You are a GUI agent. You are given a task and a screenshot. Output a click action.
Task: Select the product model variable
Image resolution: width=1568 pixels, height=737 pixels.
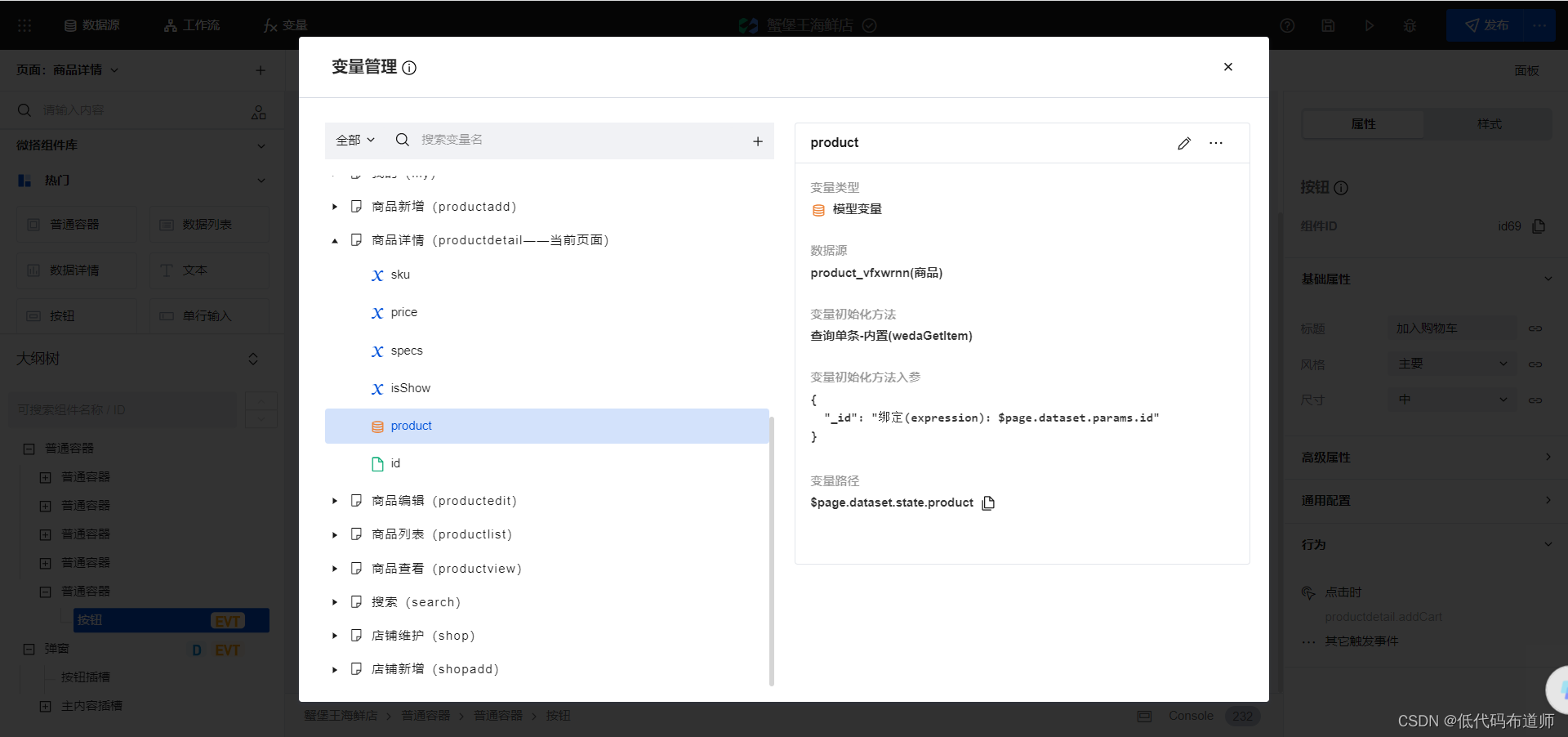tap(546, 426)
